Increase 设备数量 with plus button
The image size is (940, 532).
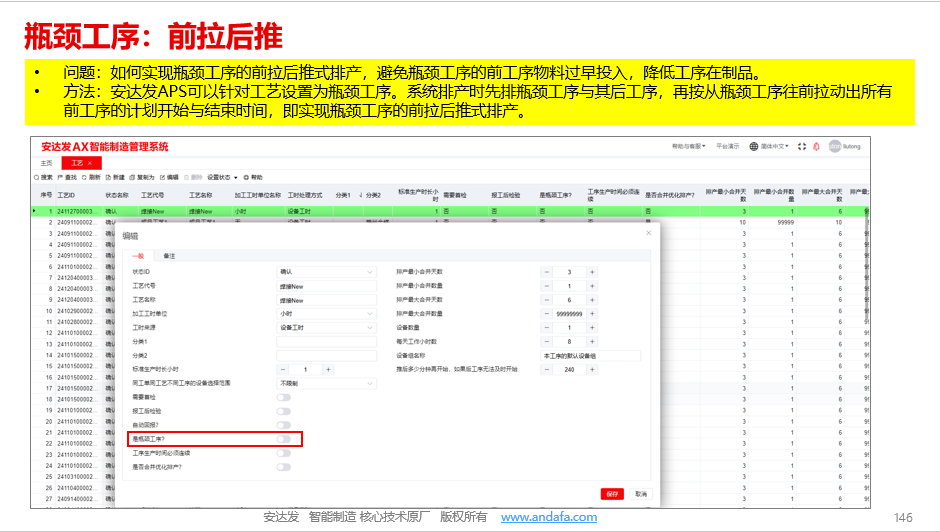tap(592, 327)
